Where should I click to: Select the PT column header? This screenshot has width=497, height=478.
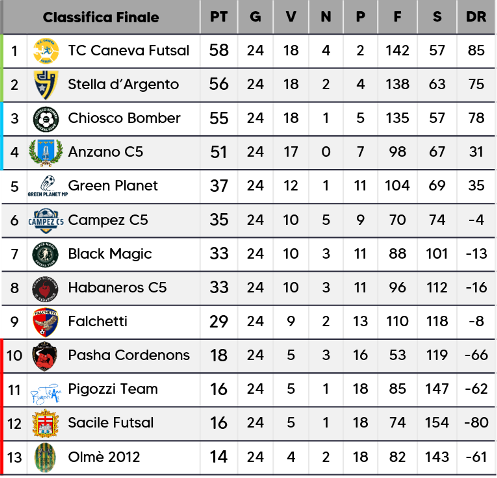click(x=219, y=17)
